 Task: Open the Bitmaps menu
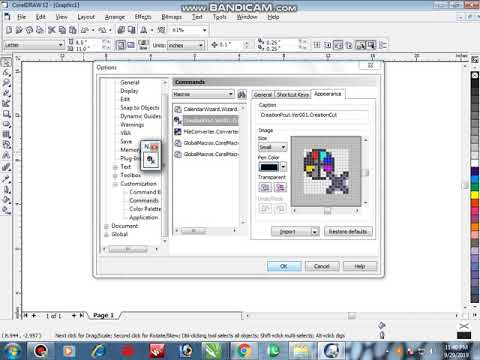[171, 17]
